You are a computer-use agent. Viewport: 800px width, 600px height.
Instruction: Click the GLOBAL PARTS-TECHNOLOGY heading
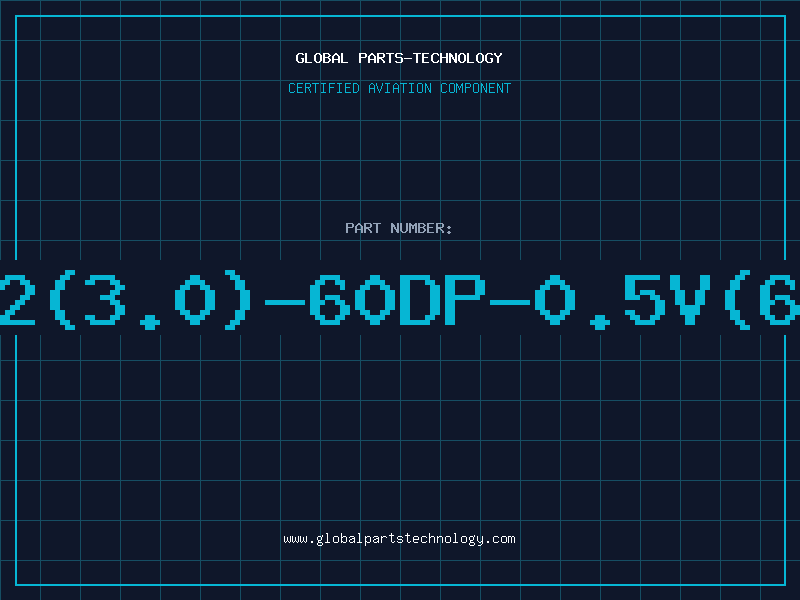click(399, 58)
